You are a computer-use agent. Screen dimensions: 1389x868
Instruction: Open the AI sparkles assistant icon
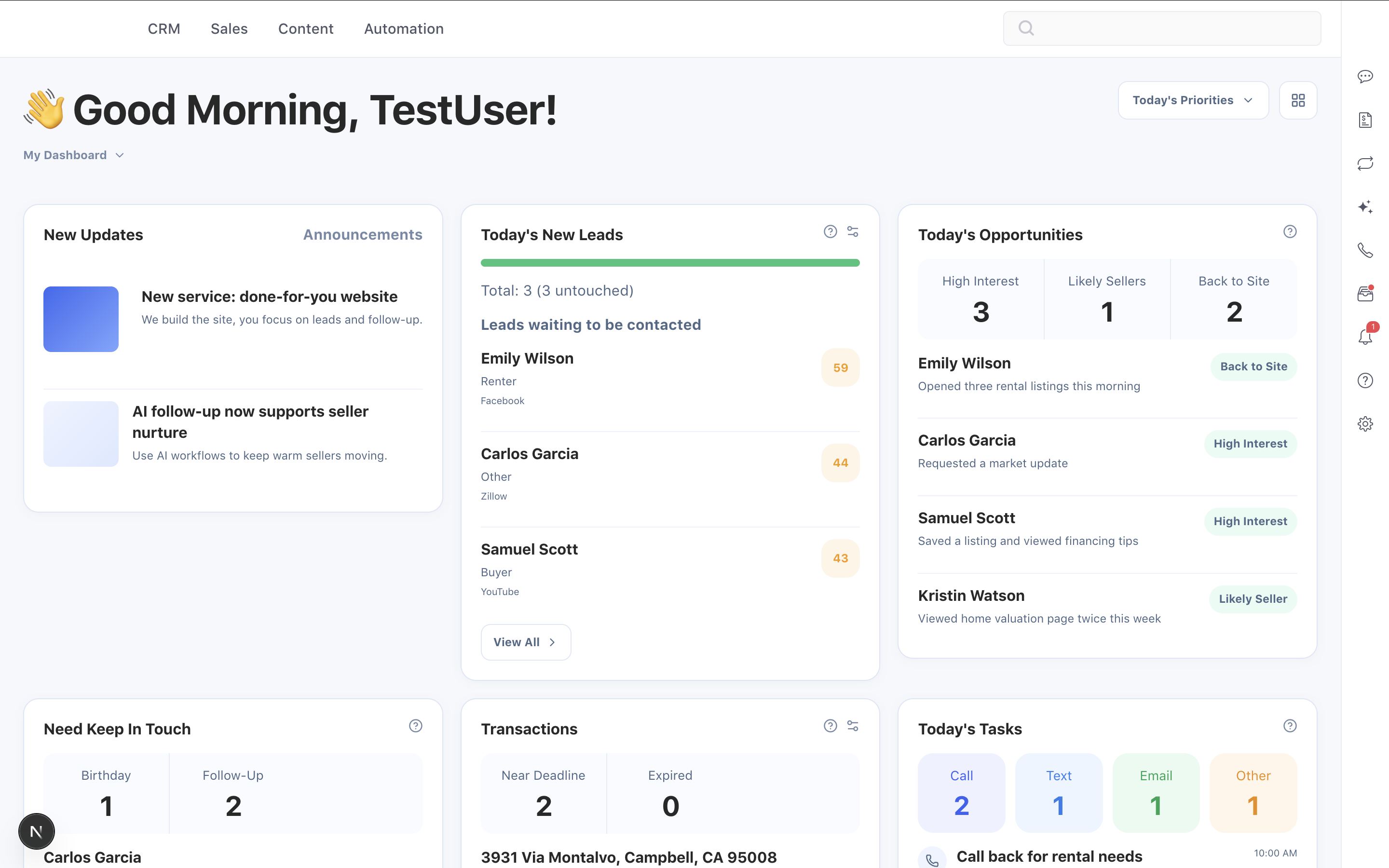pos(1365,207)
